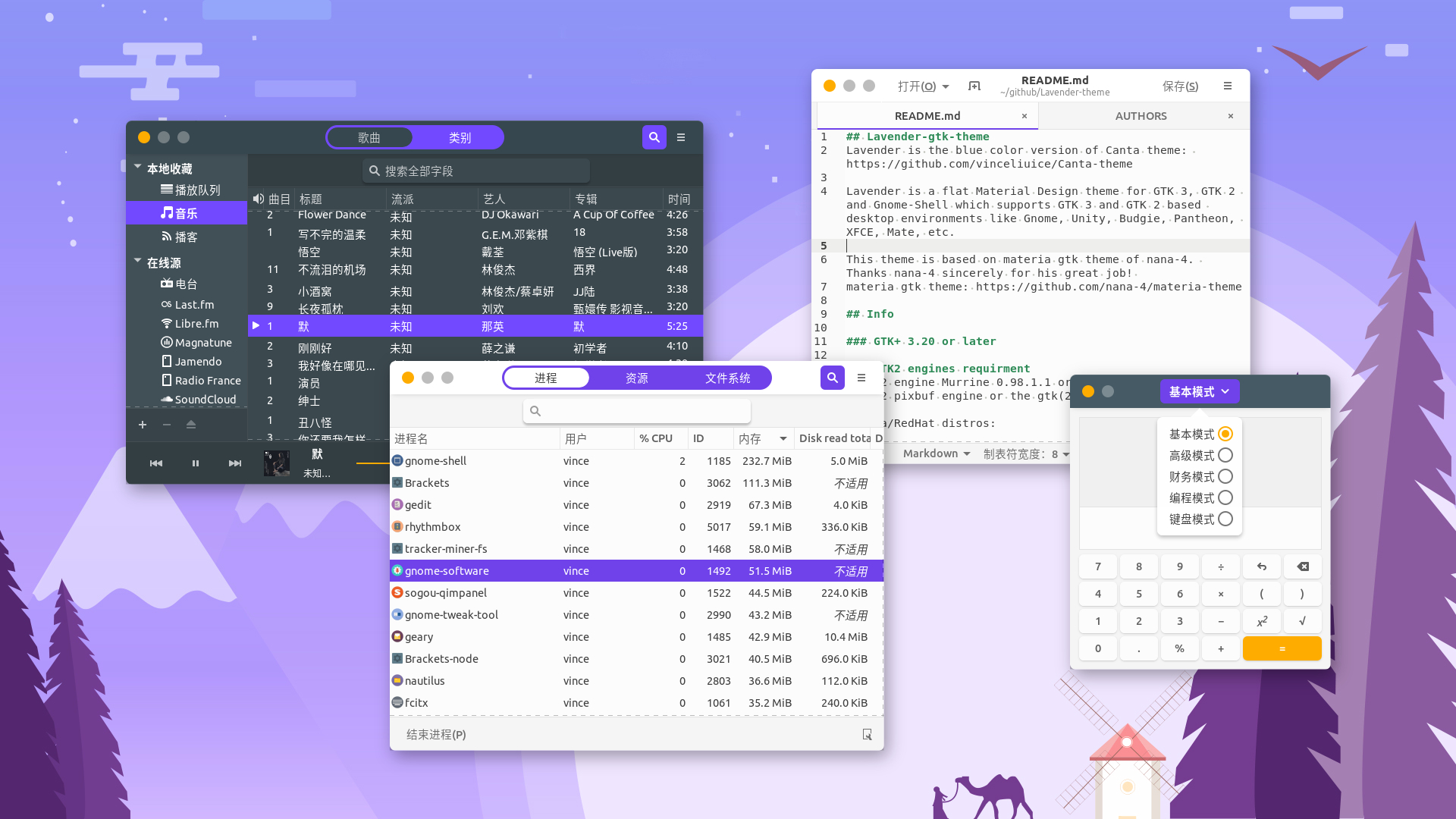Select 键盘模式 keyboard mode radio

click(1225, 519)
